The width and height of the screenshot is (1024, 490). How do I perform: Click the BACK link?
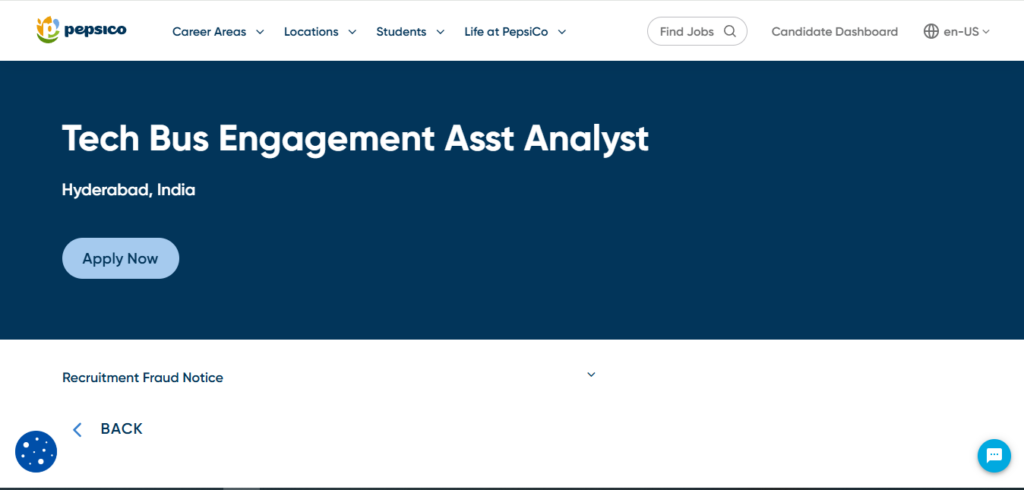[x=121, y=429]
